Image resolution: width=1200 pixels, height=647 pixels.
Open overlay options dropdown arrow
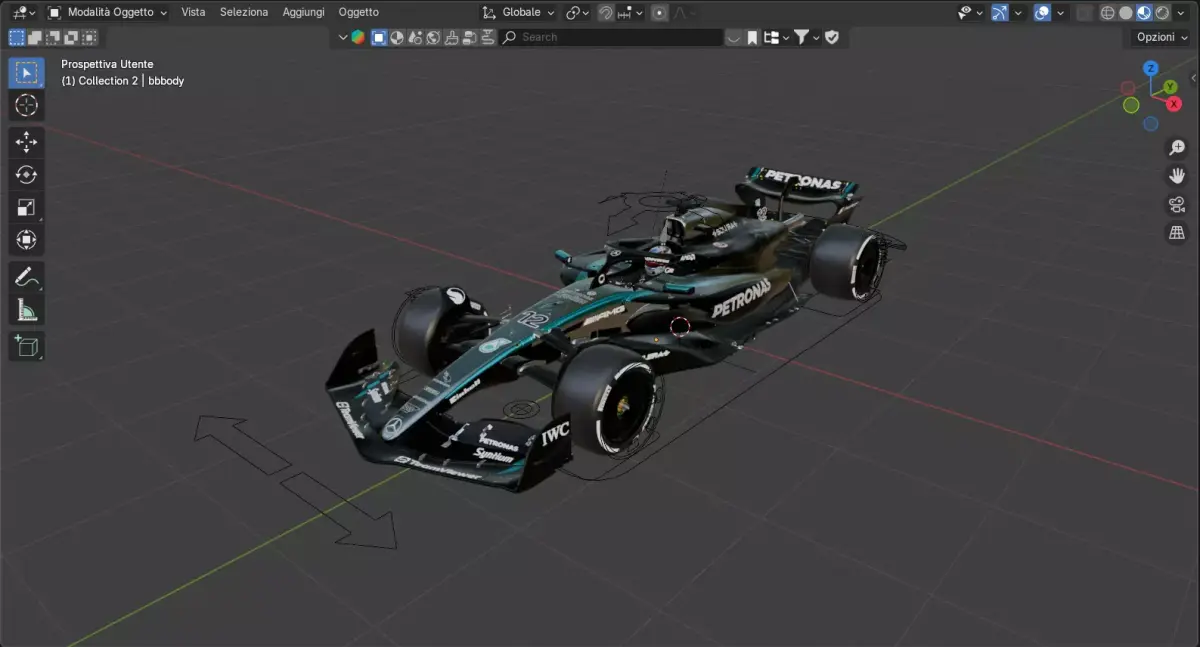pos(1060,13)
